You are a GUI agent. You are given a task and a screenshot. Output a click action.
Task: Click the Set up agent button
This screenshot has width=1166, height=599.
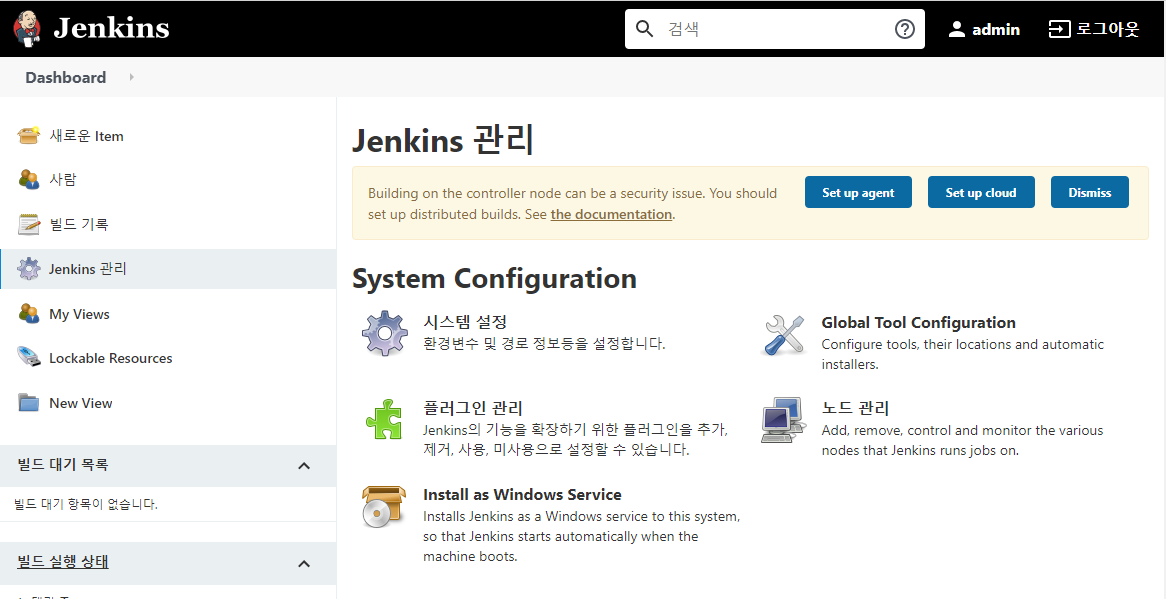tap(858, 192)
